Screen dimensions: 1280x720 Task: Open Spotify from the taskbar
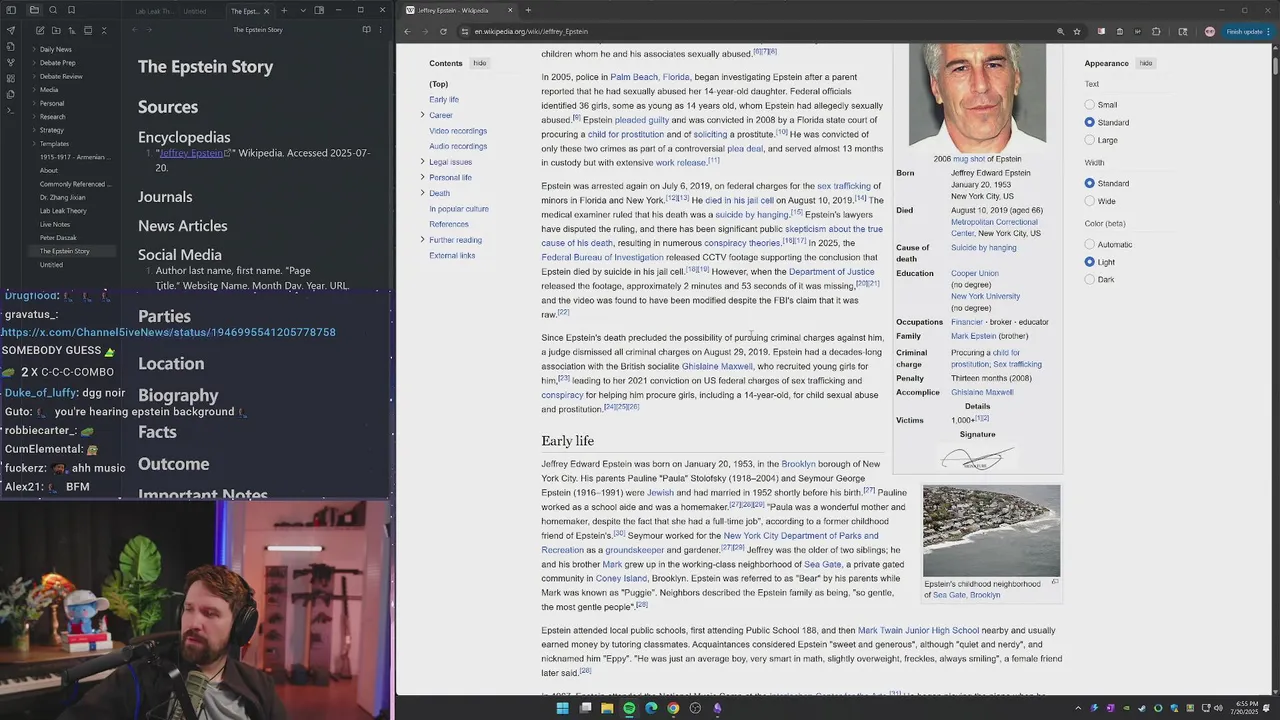[x=629, y=708]
